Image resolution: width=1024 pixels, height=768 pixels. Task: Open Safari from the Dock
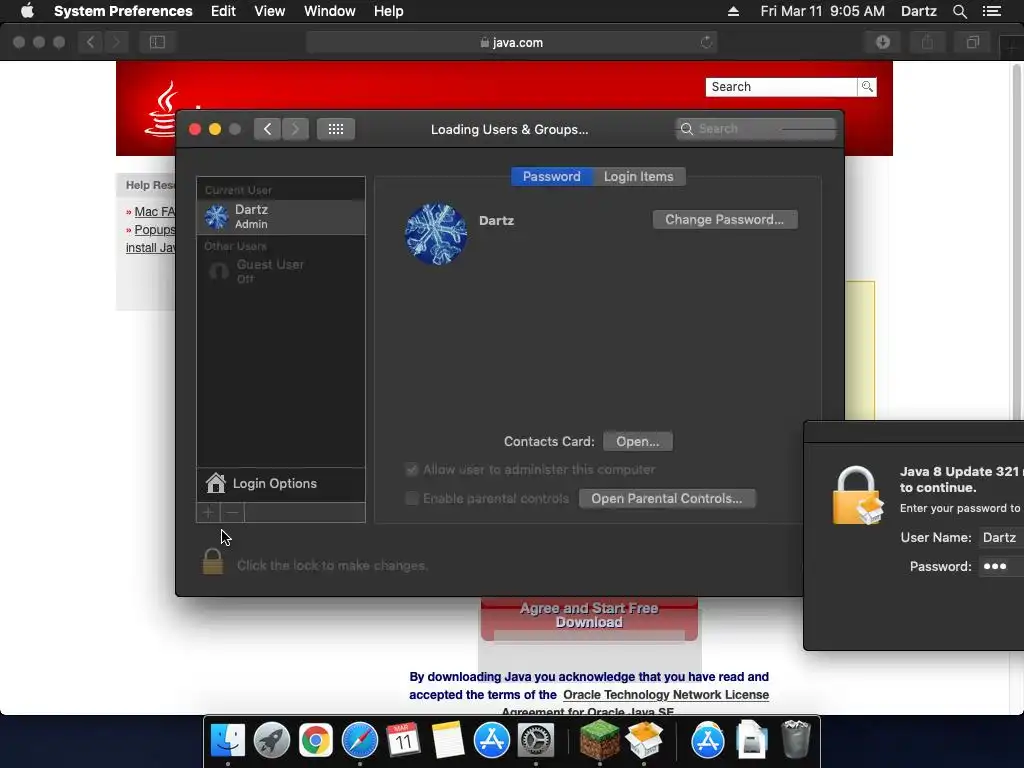pyautogui.click(x=360, y=741)
